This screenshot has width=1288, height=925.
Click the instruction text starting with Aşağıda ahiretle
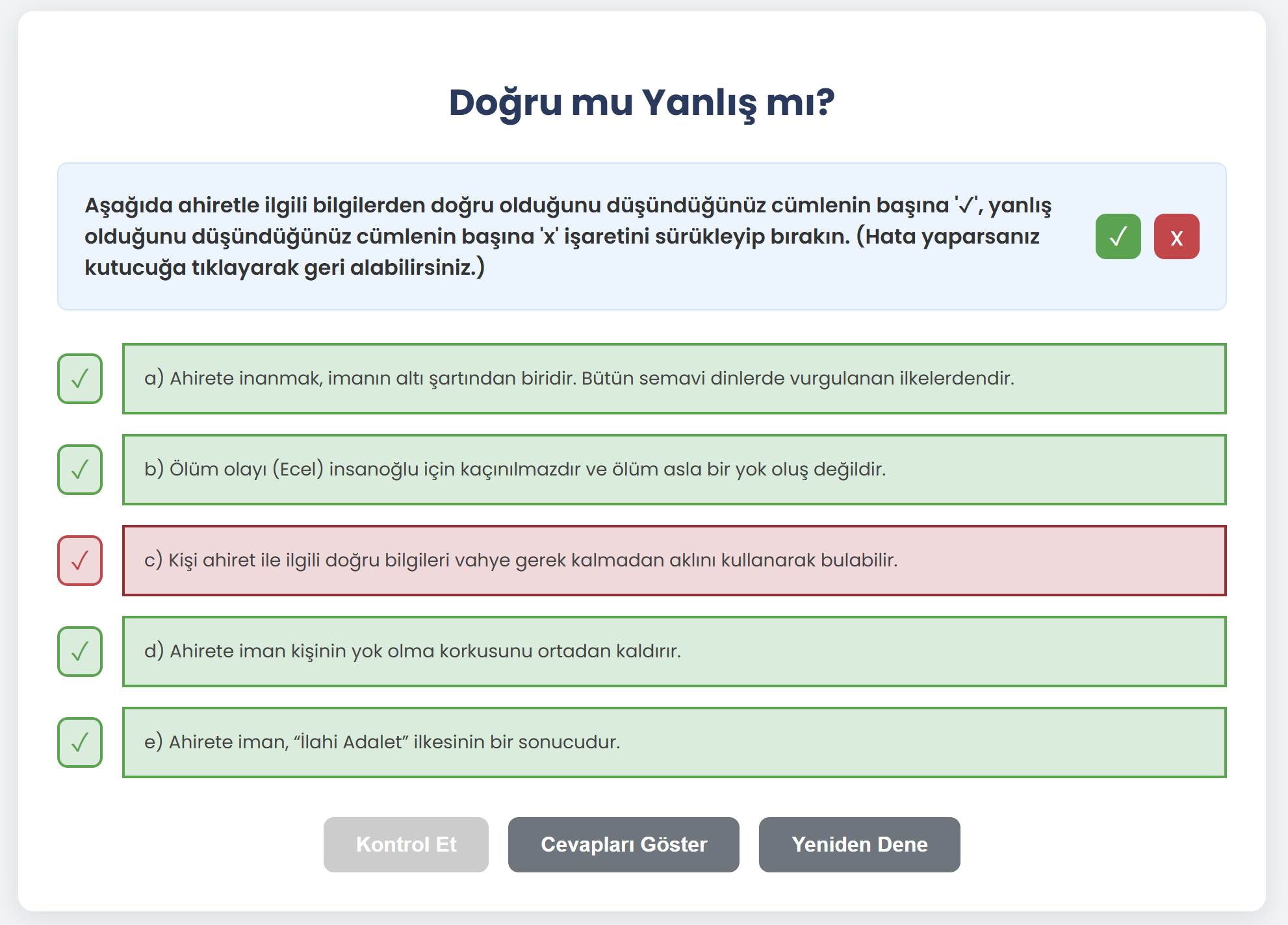point(569,236)
